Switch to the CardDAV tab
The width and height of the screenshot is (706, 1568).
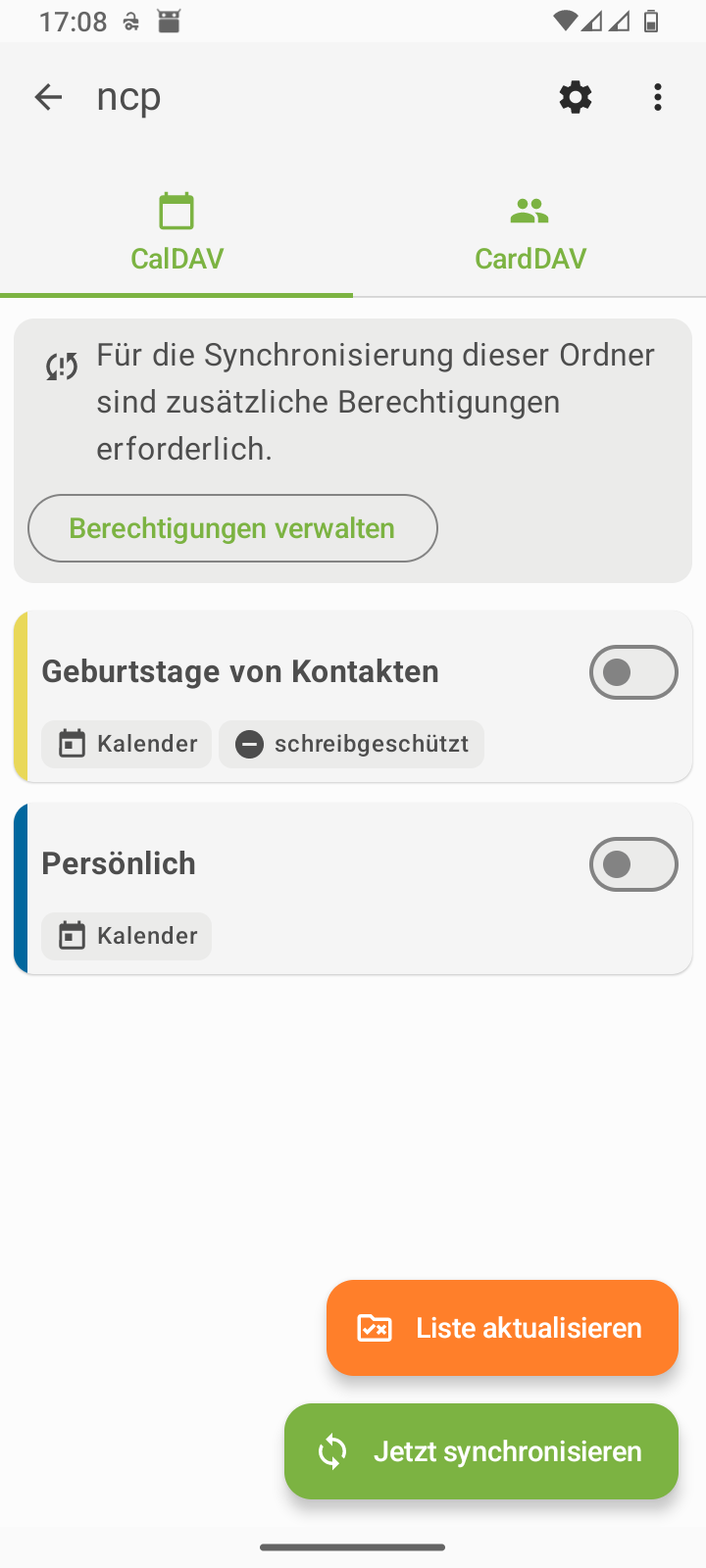click(529, 258)
